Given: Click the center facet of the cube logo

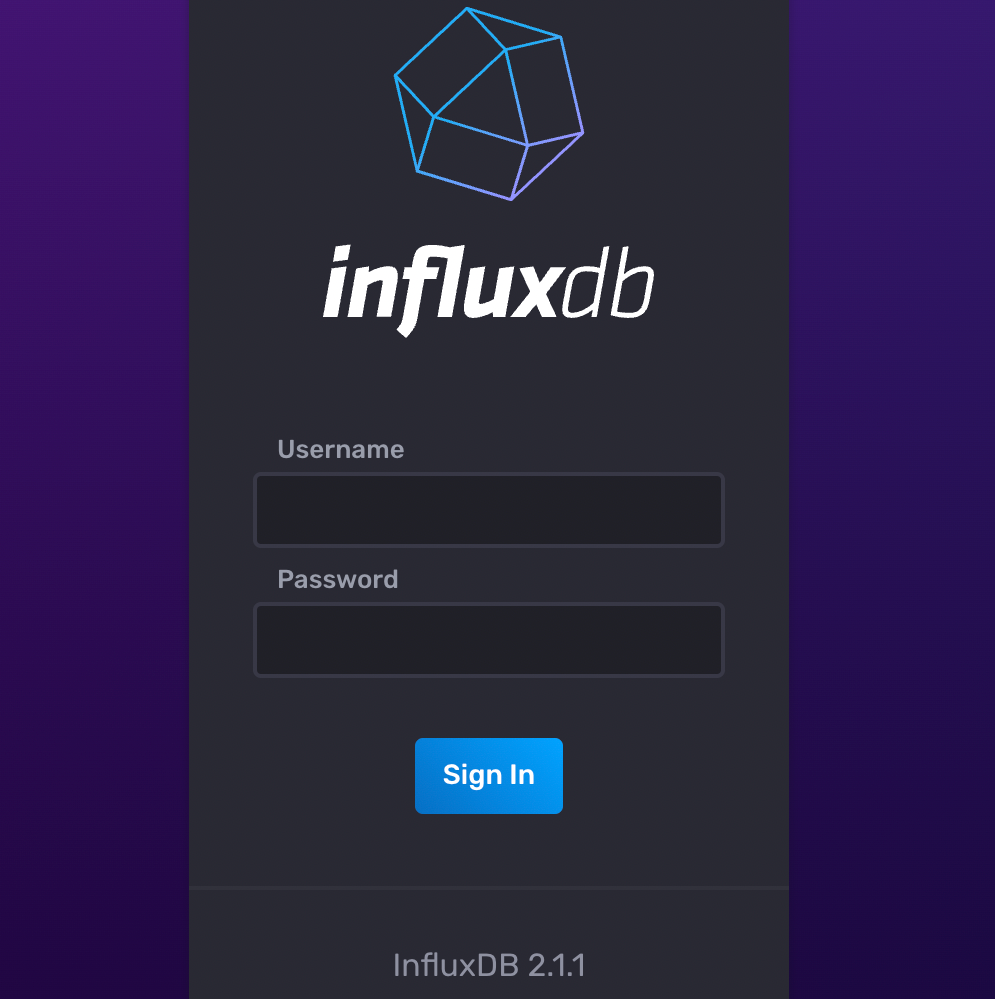Looking at the screenshot, I should (x=482, y=96).
